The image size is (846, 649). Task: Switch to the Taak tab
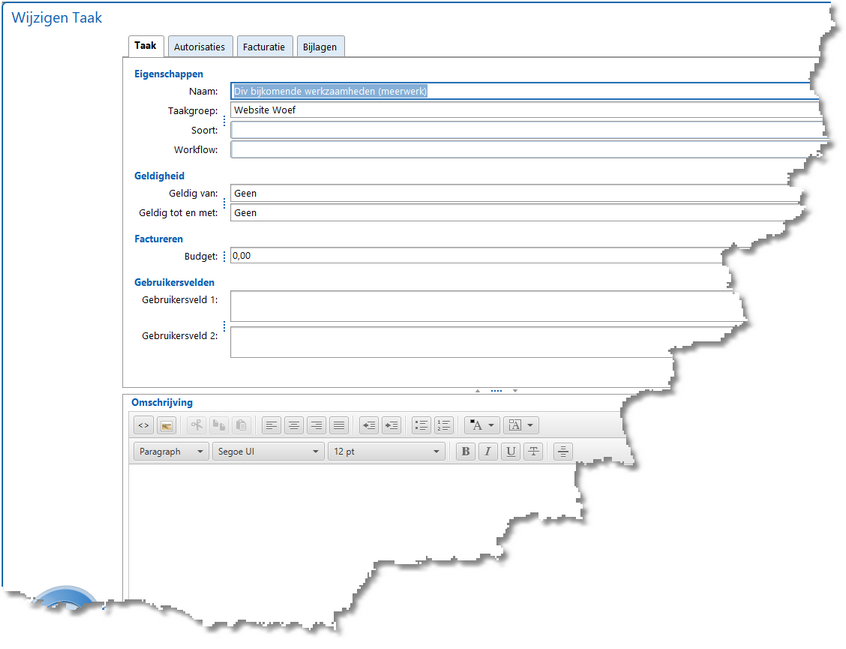(145, 46)
